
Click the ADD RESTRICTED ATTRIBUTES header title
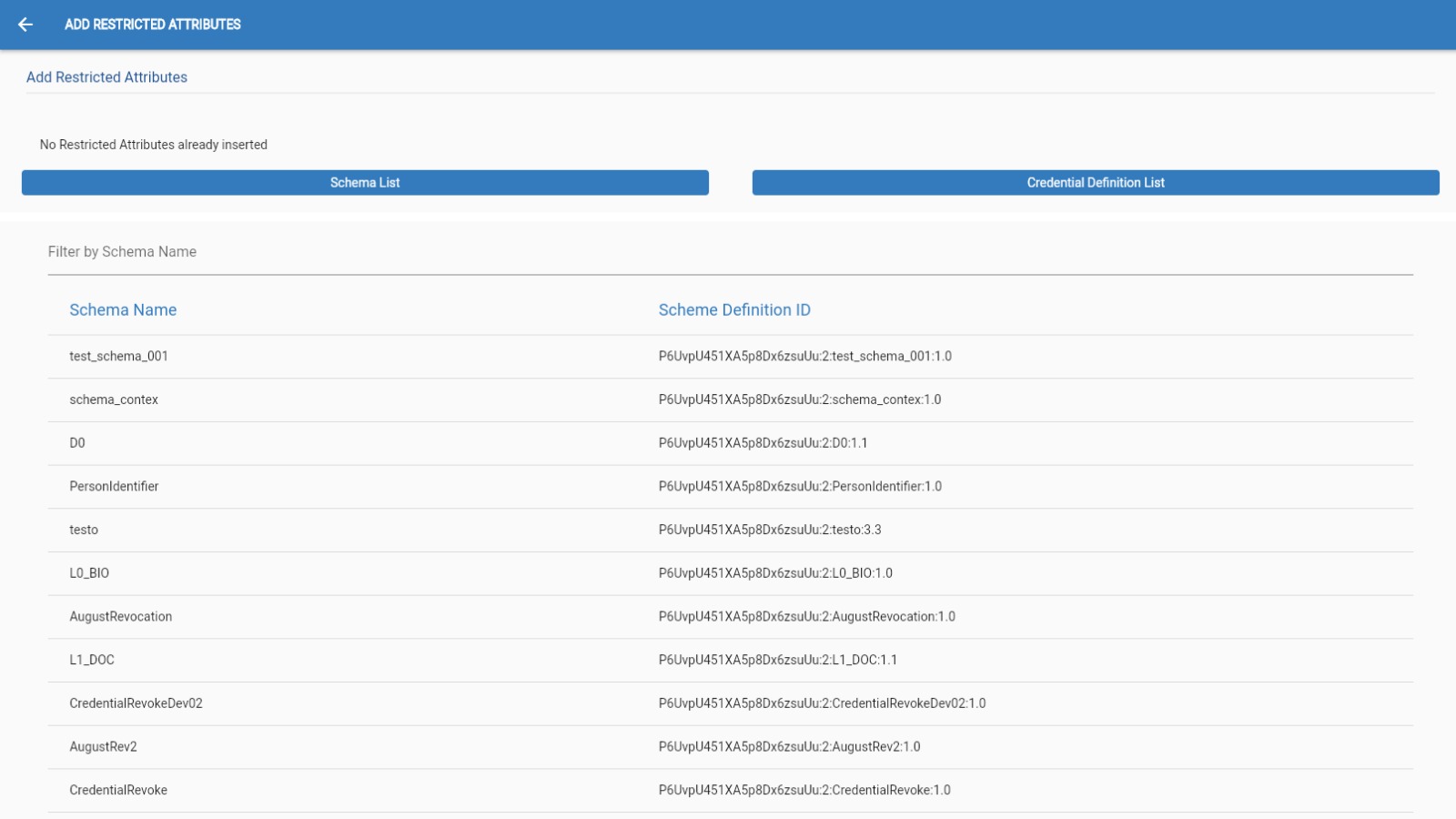tap(153, 25)
